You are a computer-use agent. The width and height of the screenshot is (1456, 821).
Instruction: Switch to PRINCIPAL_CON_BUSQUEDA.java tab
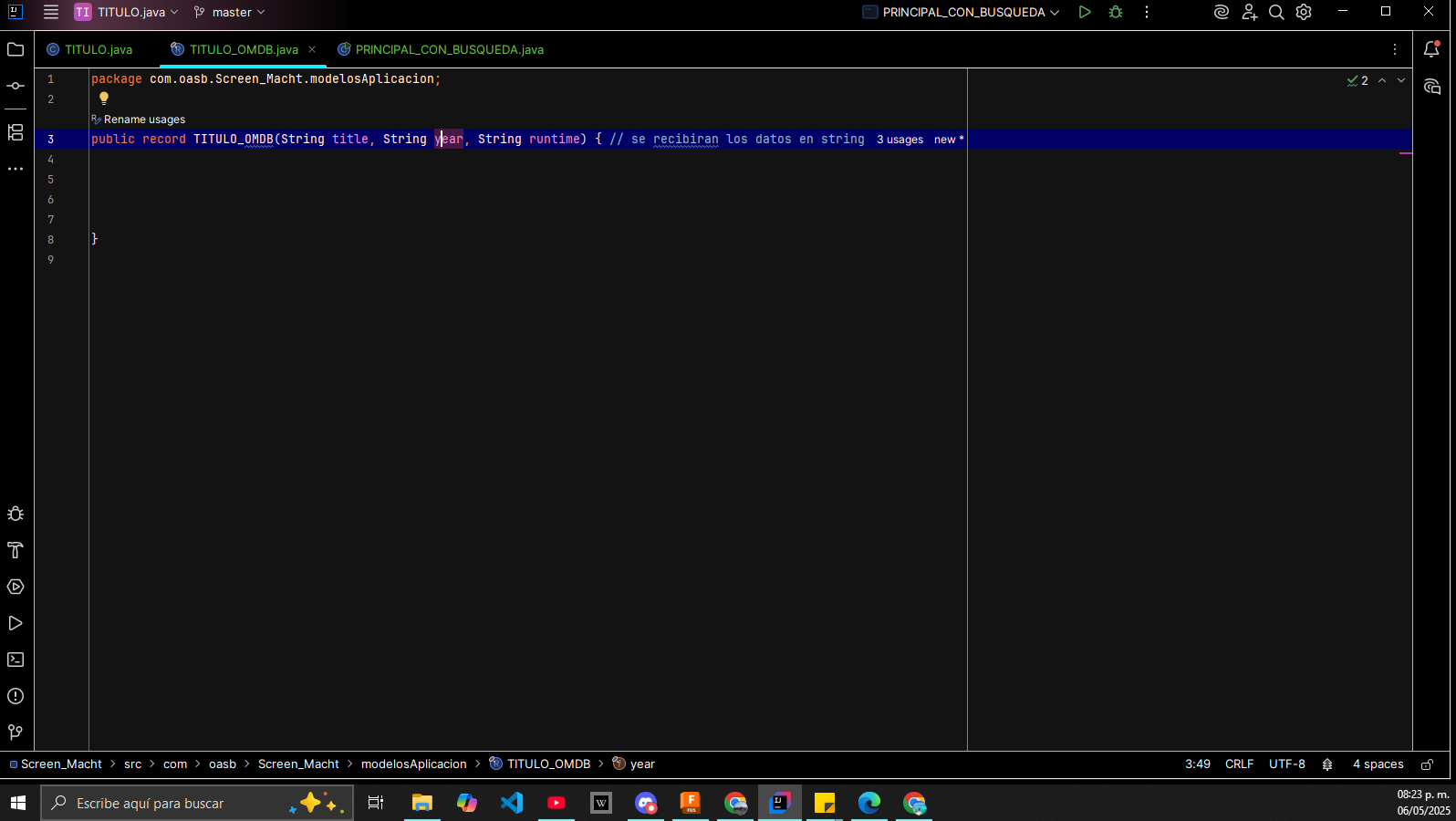point(441,49)
